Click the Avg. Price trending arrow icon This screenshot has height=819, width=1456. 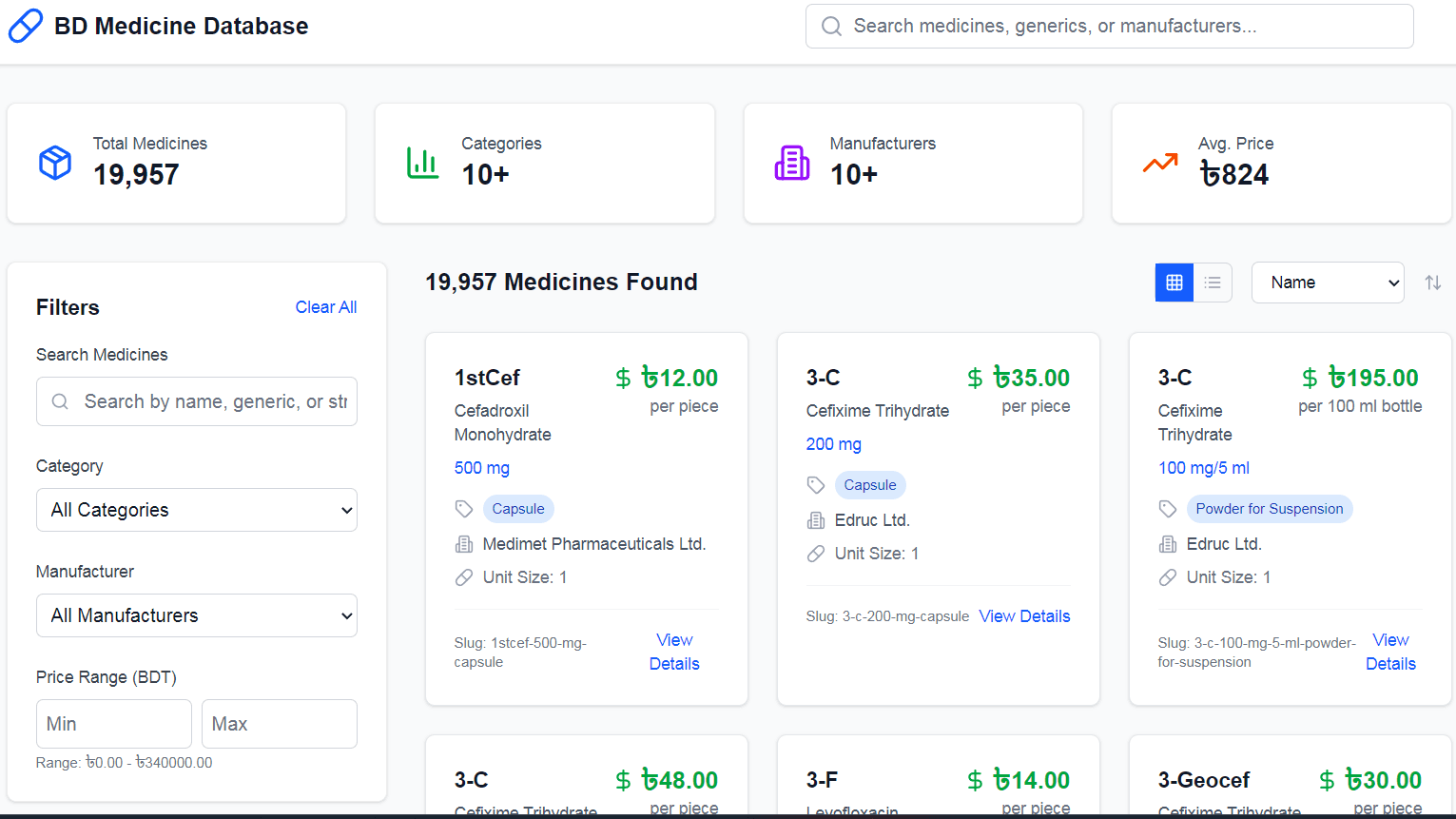point(1160,163)
